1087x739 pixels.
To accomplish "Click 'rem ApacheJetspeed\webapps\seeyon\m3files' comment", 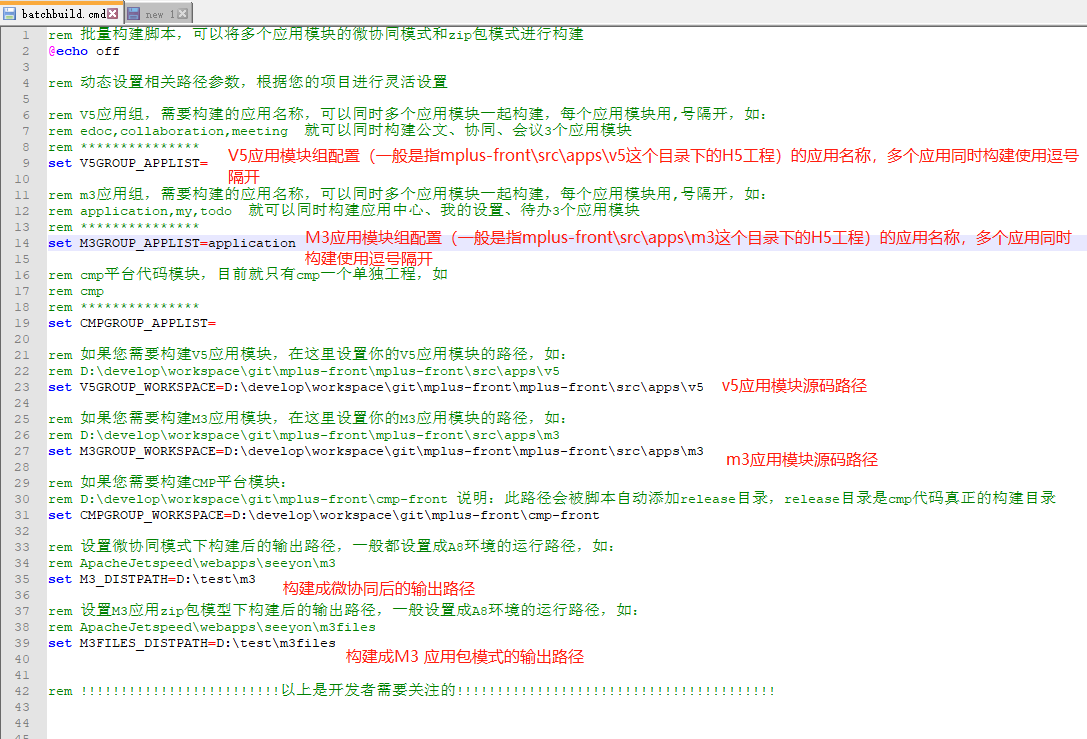I will point(212,627).
